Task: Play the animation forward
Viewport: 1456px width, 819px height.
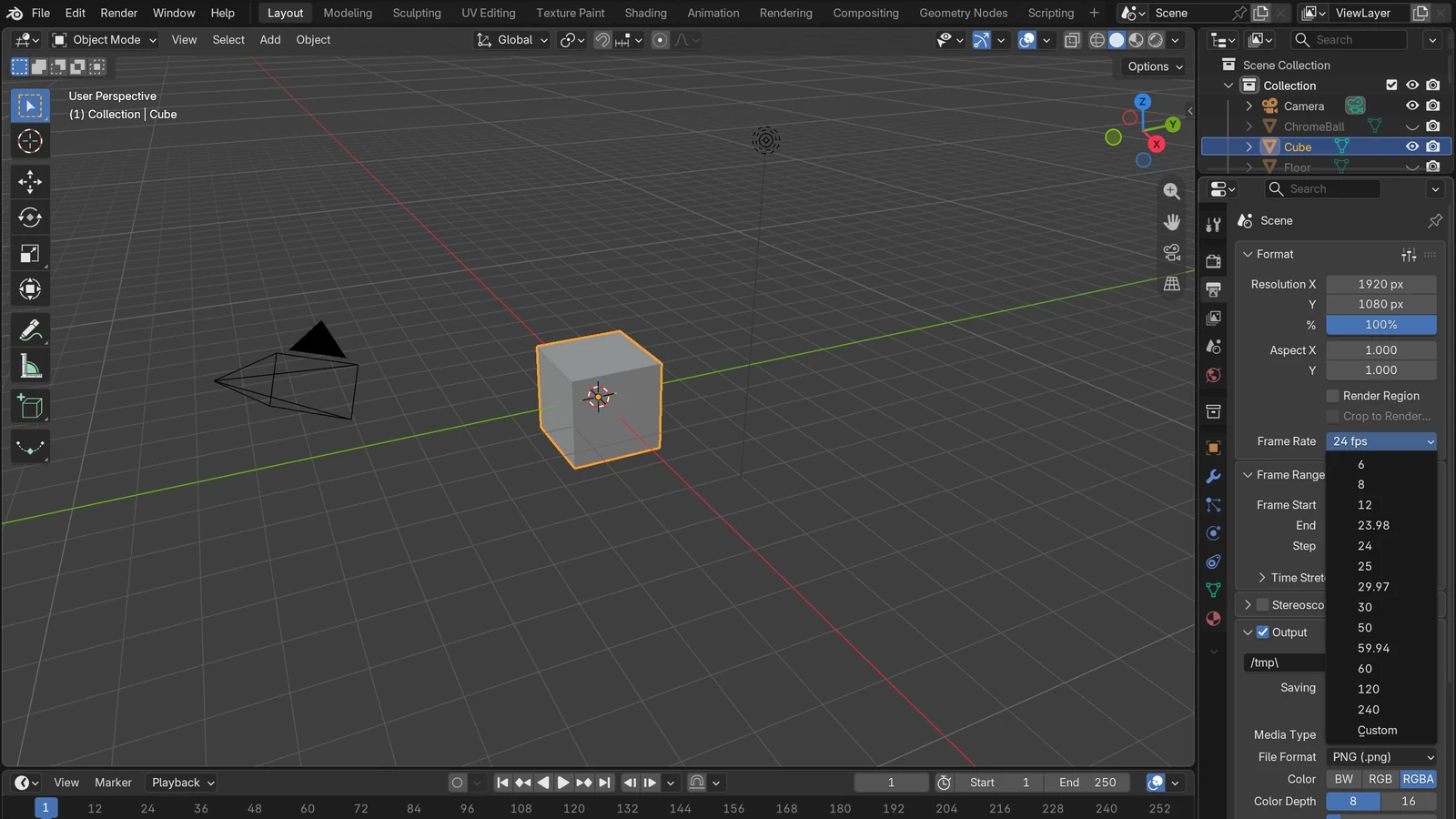Action: coord(563,783)
